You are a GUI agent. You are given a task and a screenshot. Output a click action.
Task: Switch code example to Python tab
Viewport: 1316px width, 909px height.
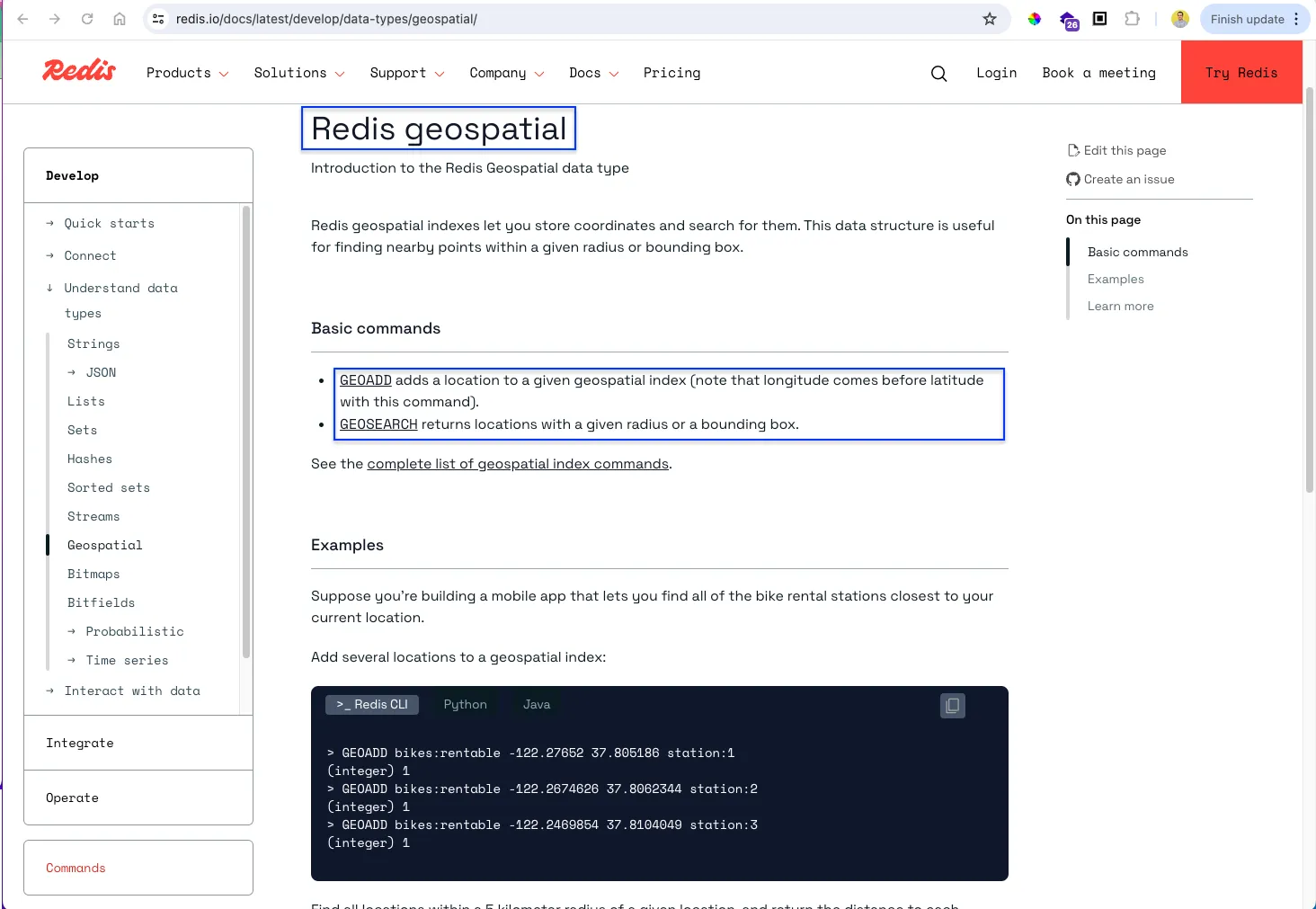point(465,704)
